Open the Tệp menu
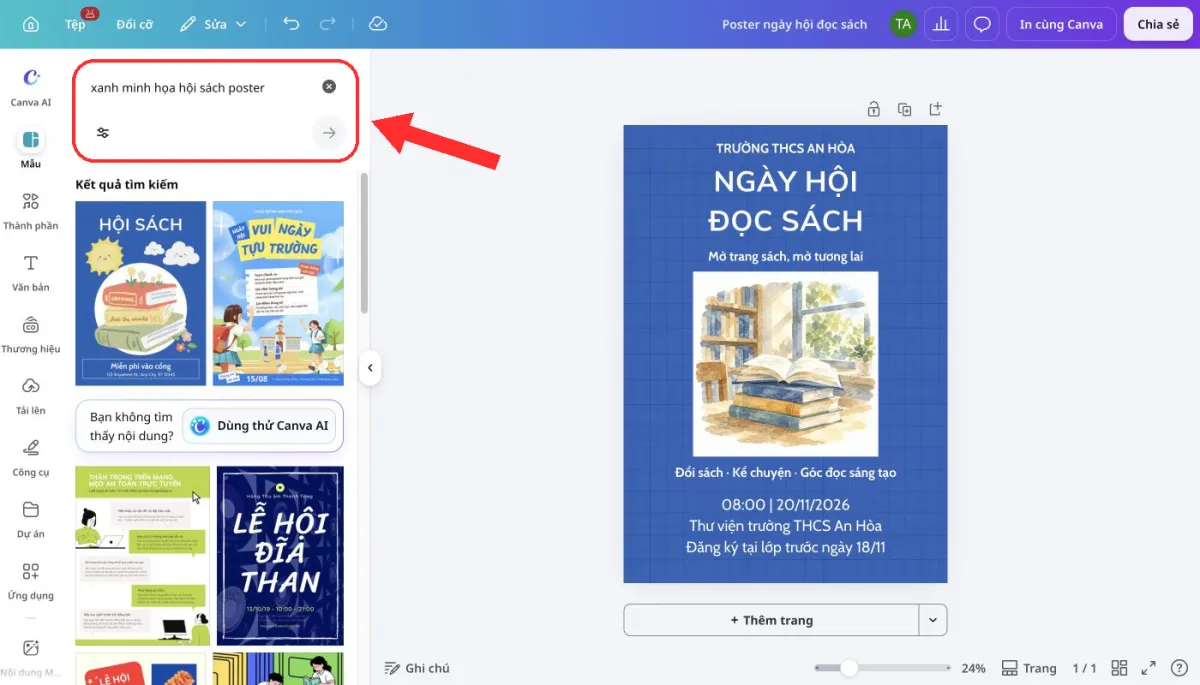 [x=76, y=24]
